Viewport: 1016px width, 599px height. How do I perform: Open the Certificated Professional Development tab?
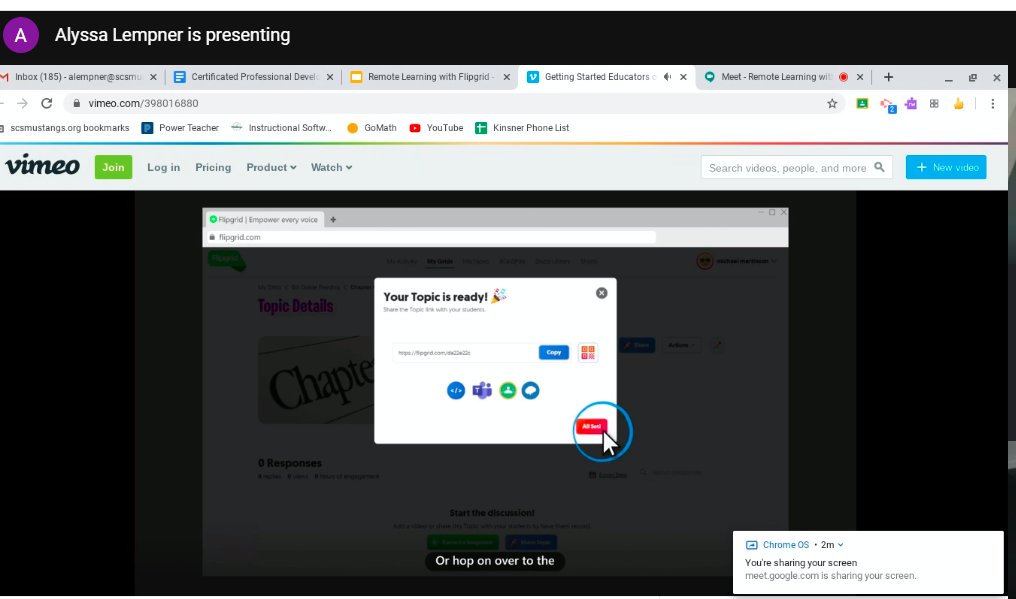[253, 76]
